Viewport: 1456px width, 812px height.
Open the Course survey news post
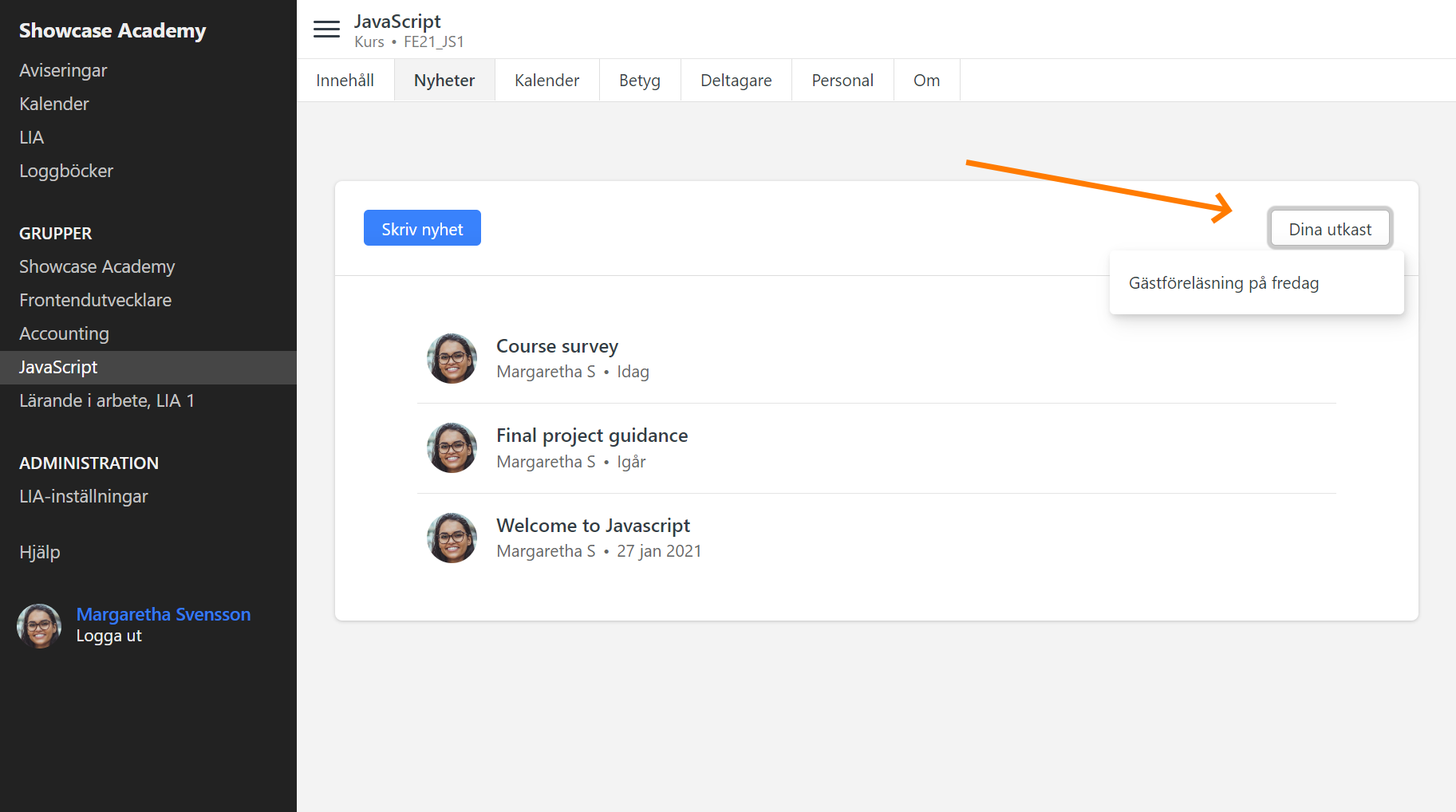point(557,346)
